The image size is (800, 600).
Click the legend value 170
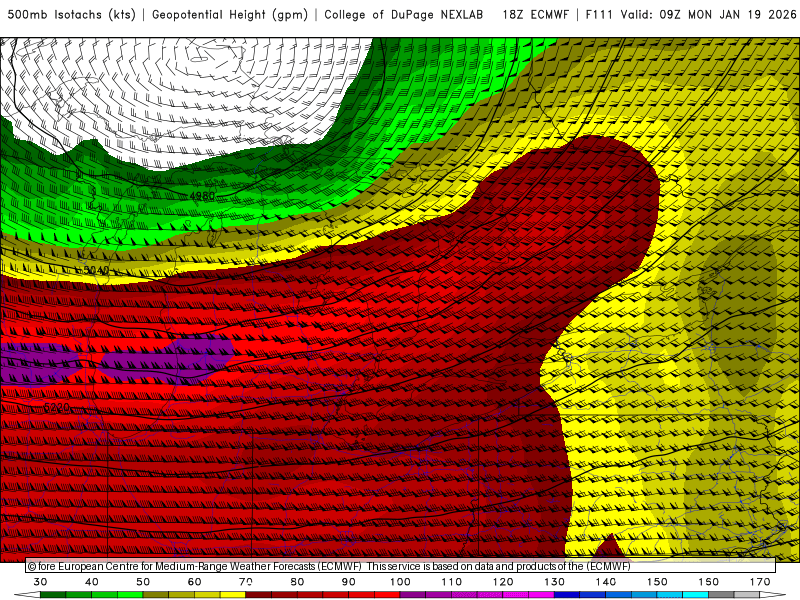point(760,582)
